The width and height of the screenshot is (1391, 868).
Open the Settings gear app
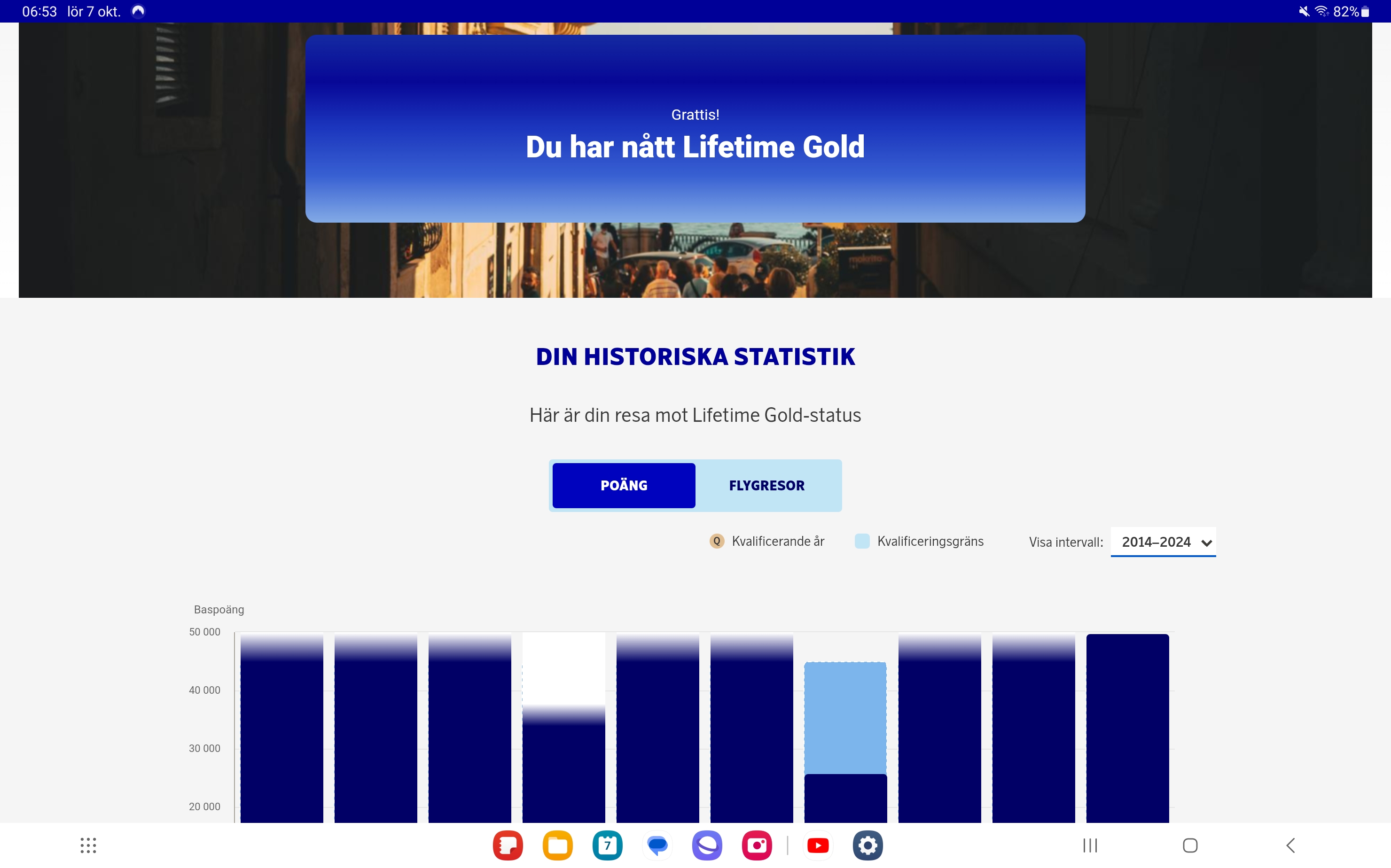click(x=867, y=845)
